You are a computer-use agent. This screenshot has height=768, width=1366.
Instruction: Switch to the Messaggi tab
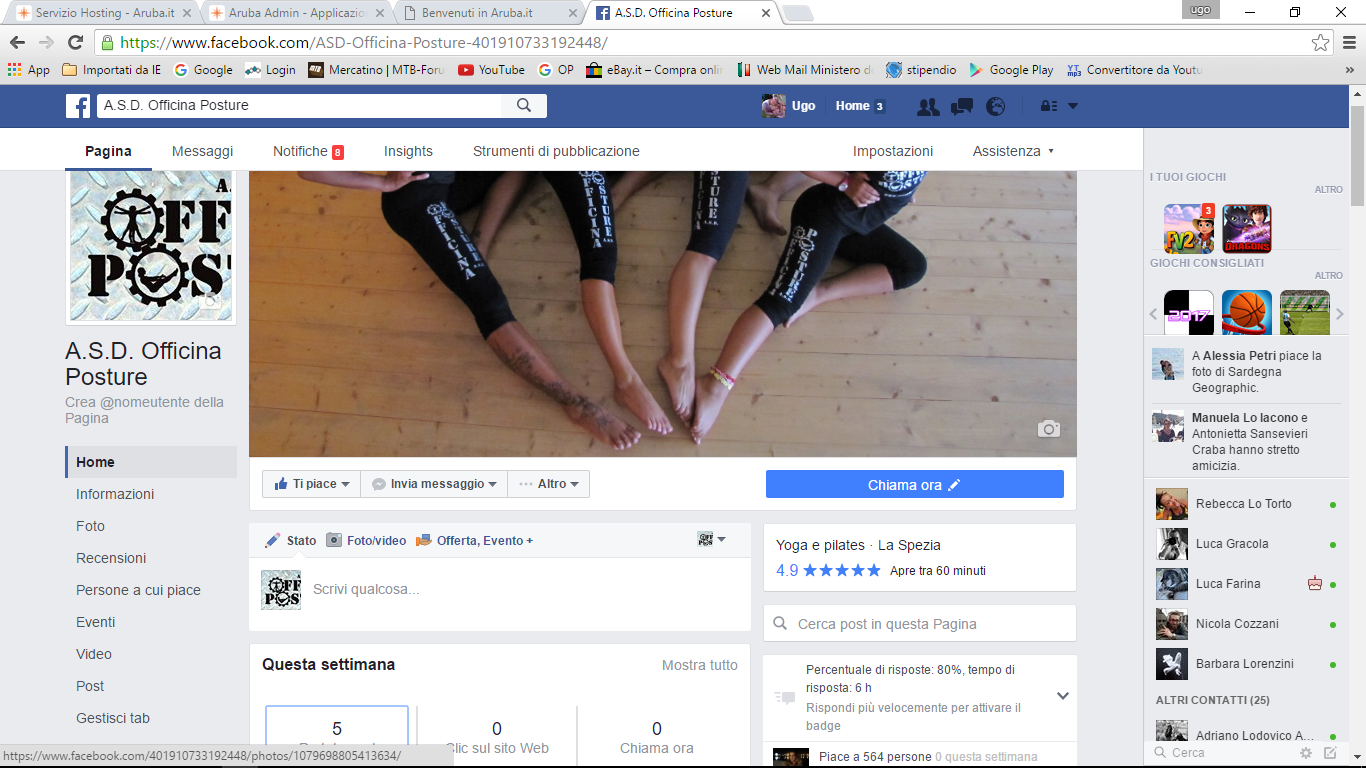[x=202, y=151]
